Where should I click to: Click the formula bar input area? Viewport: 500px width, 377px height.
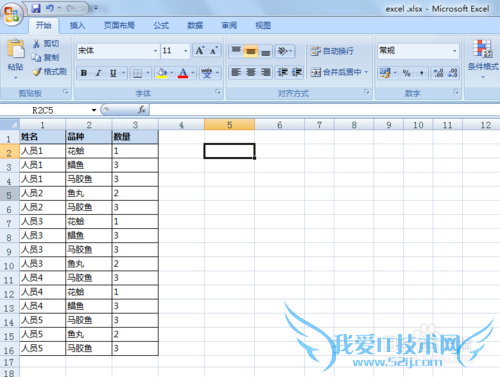click(x=325, y=110)
